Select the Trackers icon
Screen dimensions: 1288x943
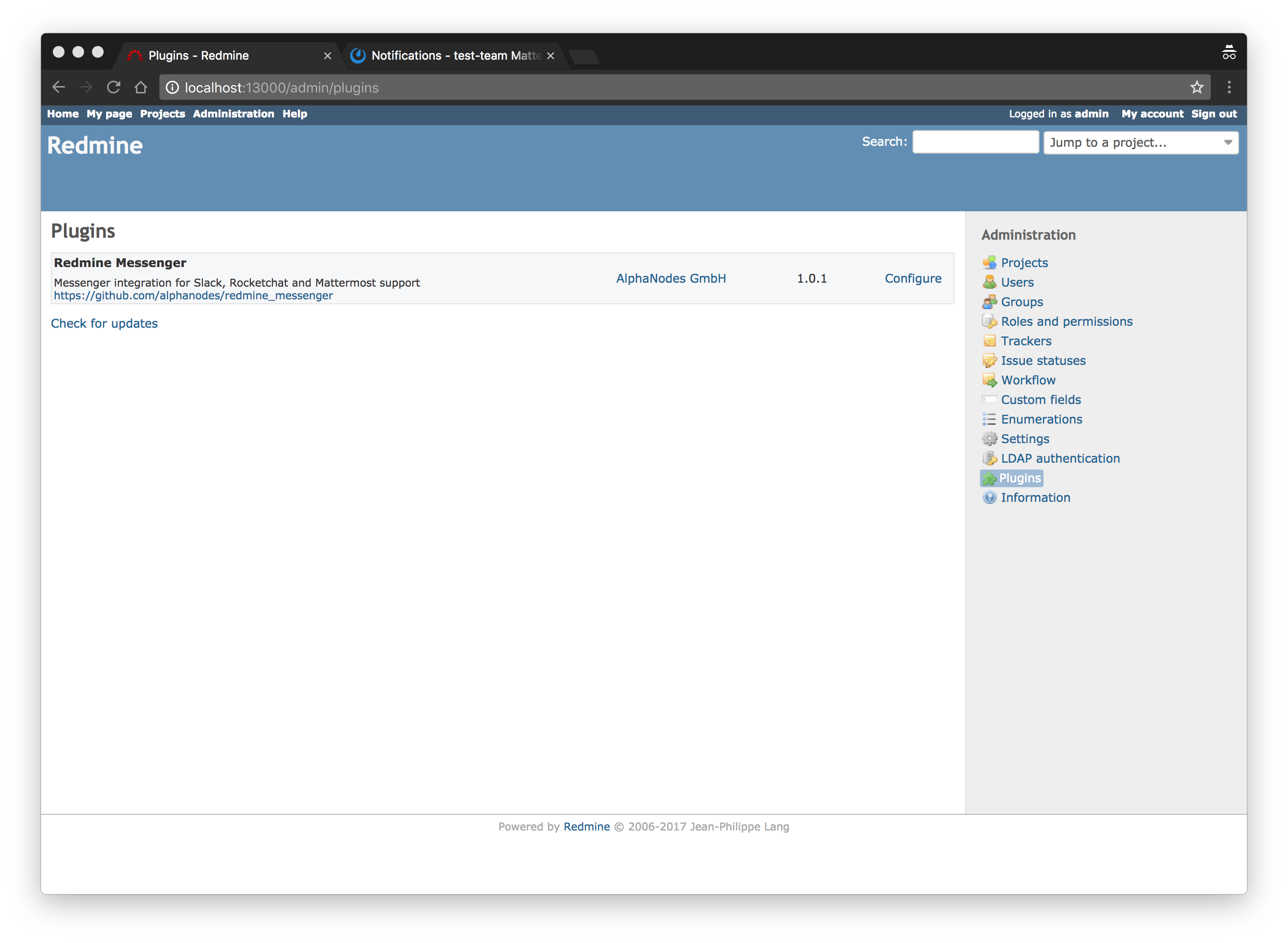[x=990, y=341]
